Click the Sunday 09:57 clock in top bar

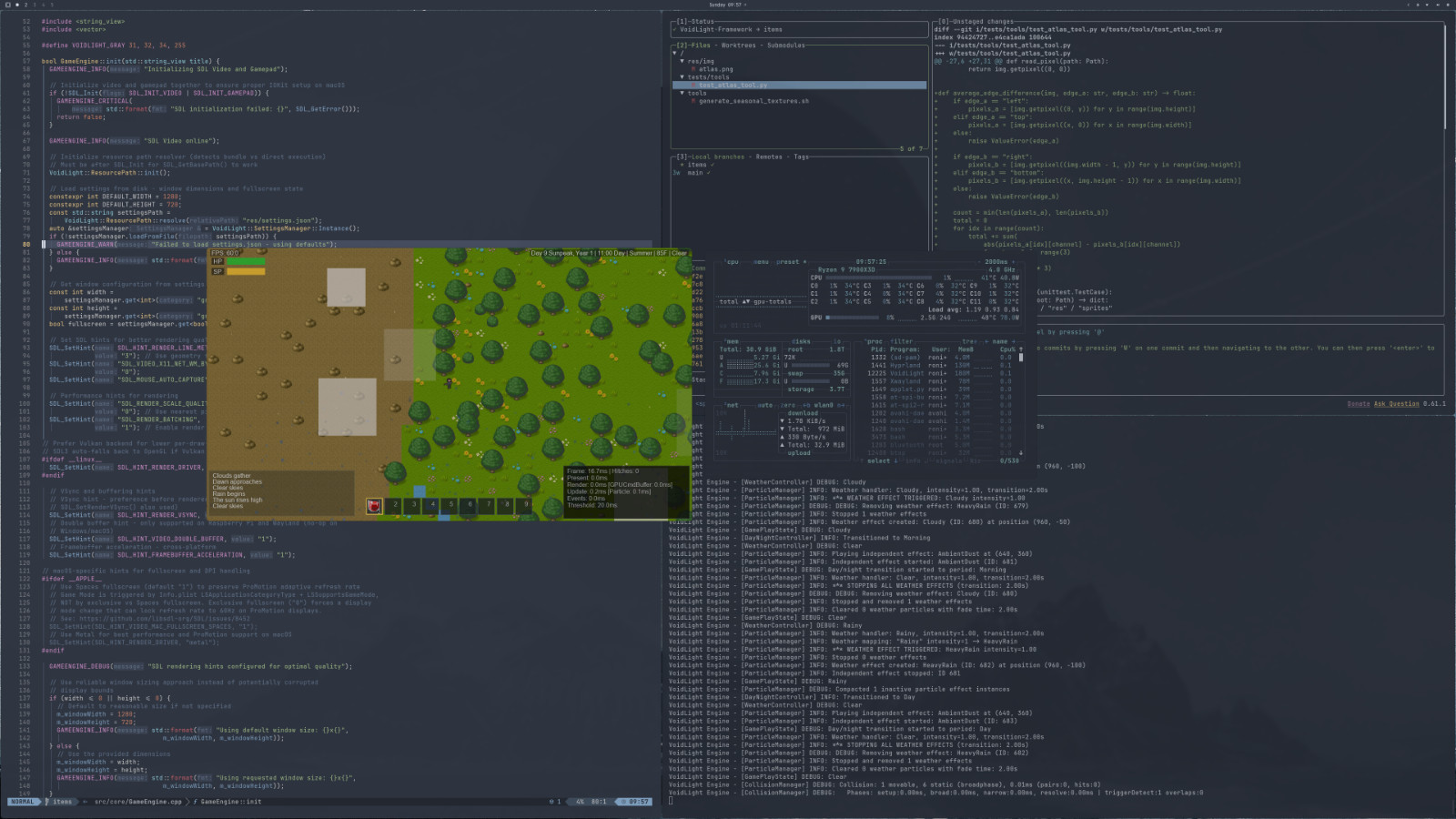click(x=725, y=5)
